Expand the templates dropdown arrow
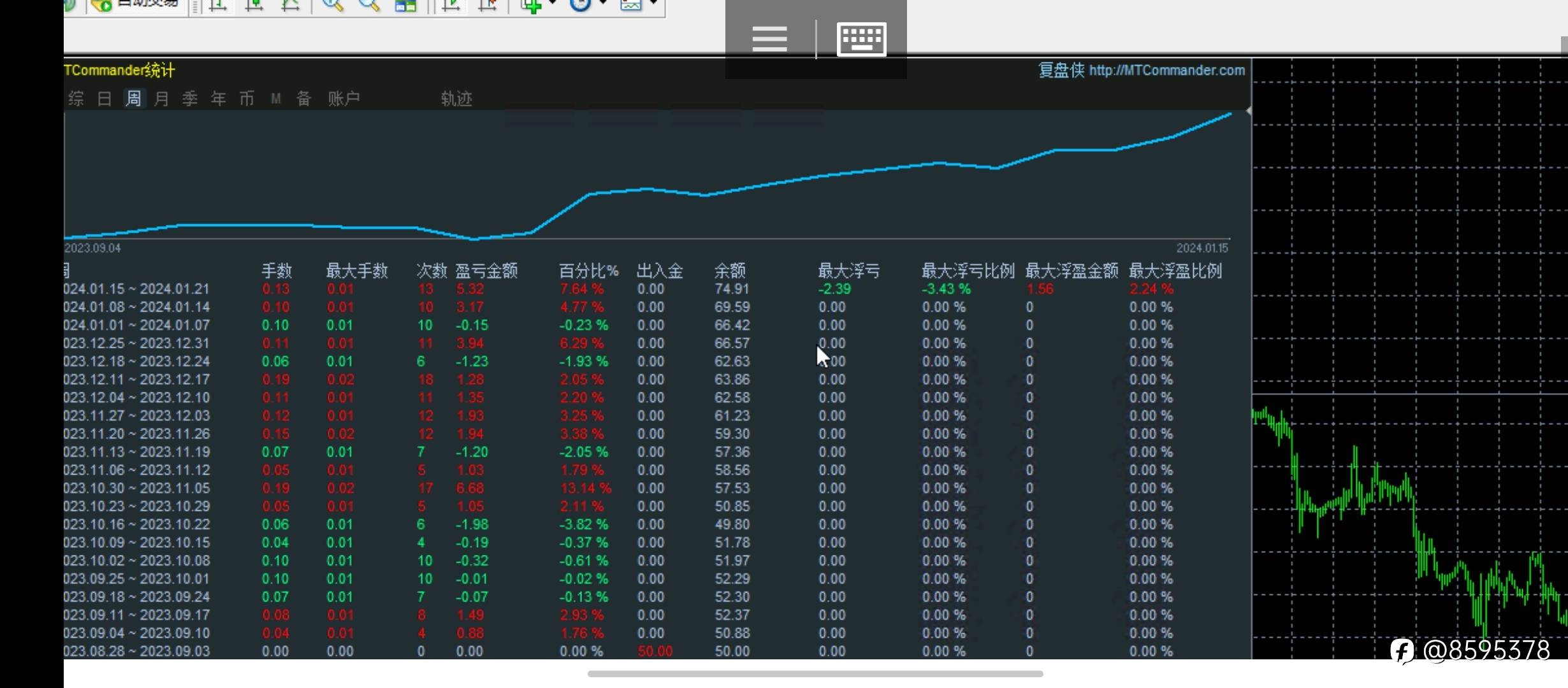The image size is (1568, 688). [654, 4]
